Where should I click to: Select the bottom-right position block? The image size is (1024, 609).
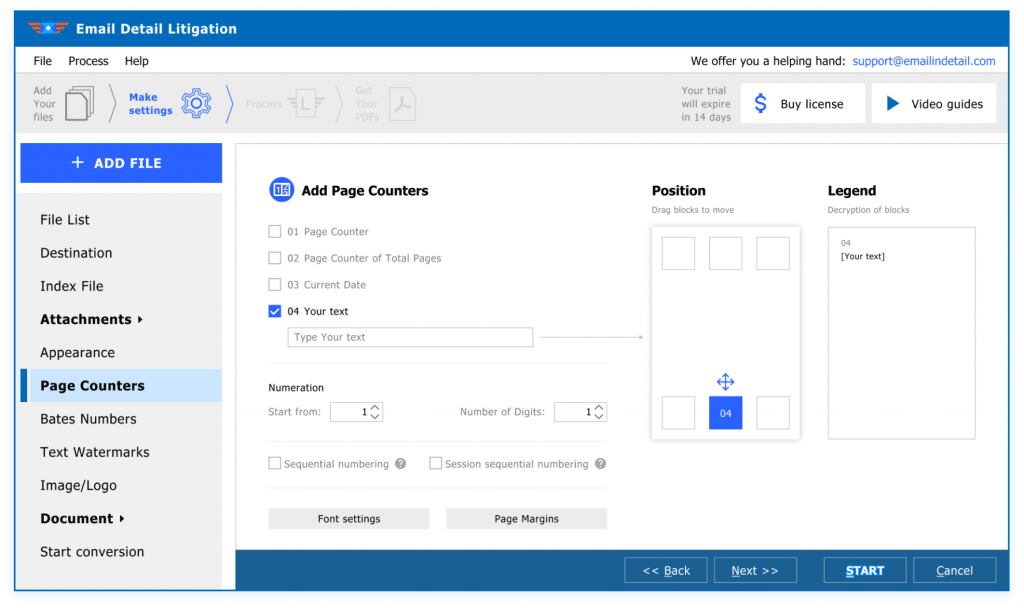pyautogui.click(x=773, y=413)
